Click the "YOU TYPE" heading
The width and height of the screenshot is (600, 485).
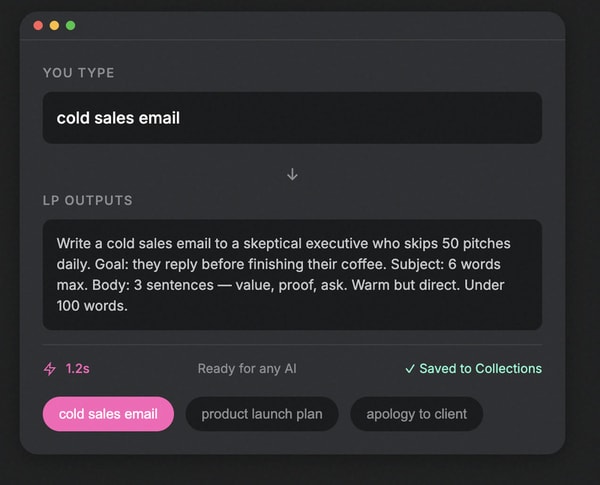[79, 73]
